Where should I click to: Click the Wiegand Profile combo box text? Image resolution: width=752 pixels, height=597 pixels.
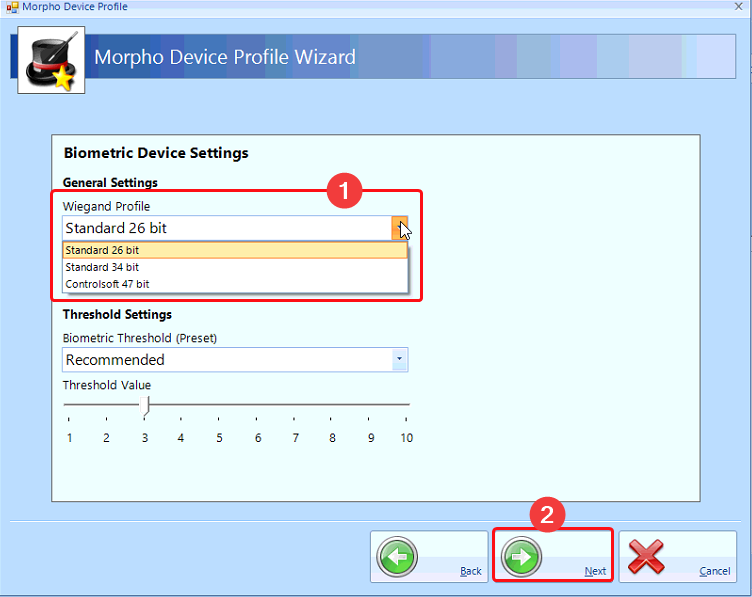click(x=116, y=228)
